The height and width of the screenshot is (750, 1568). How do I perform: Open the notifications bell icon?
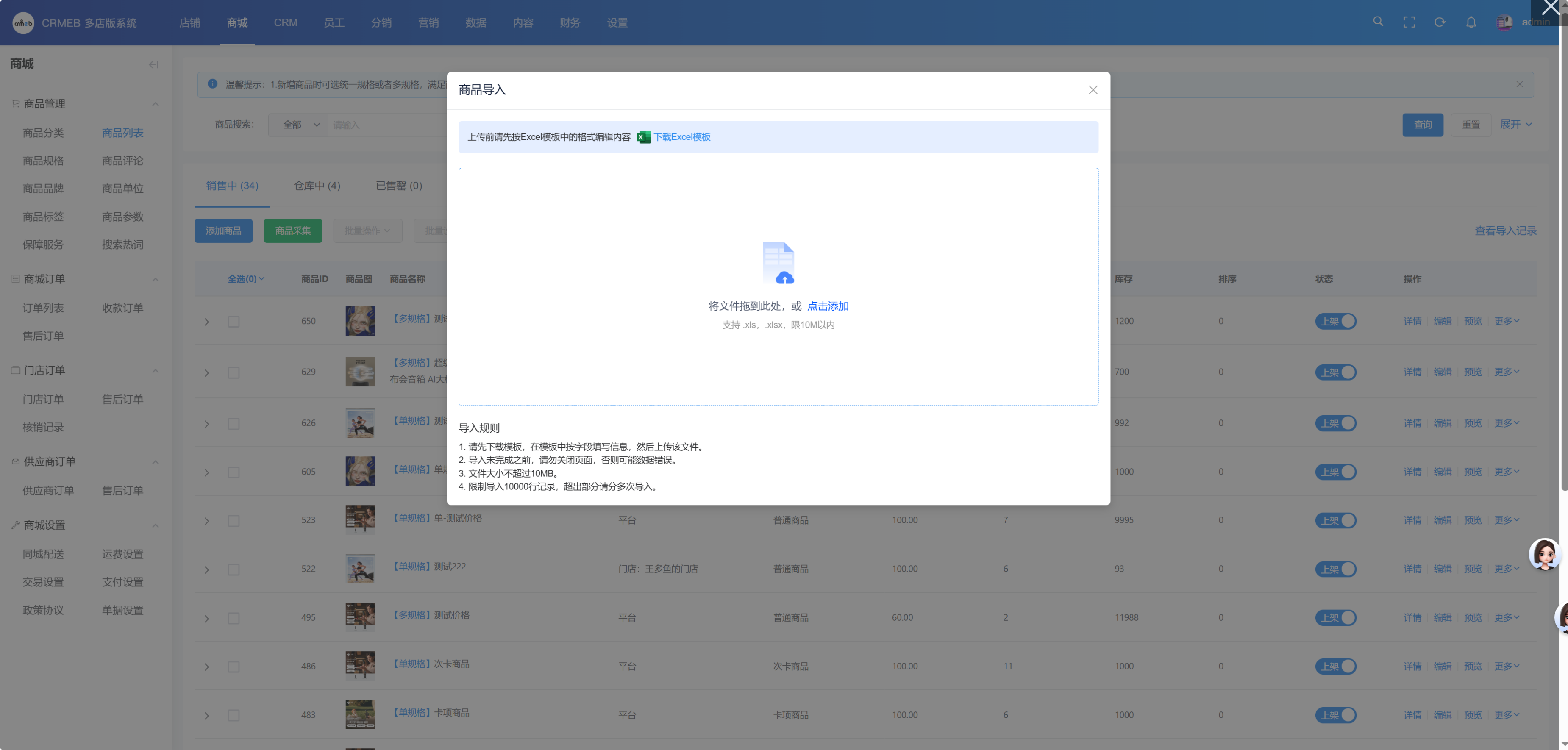1471,22
